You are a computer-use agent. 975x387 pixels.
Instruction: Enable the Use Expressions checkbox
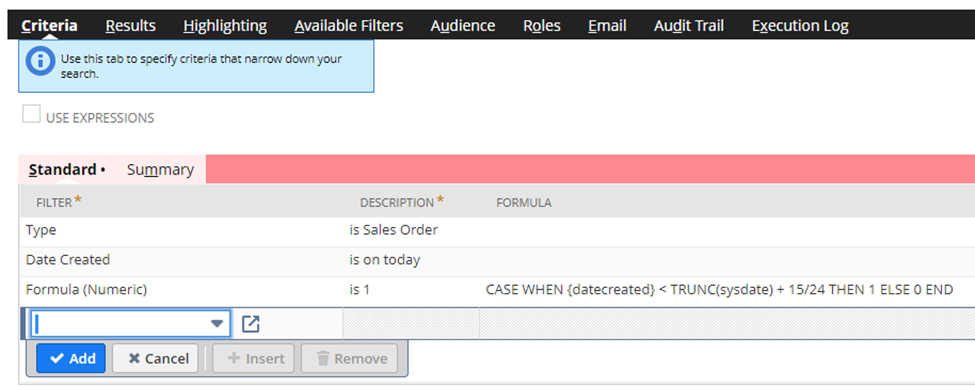[31, 114]
